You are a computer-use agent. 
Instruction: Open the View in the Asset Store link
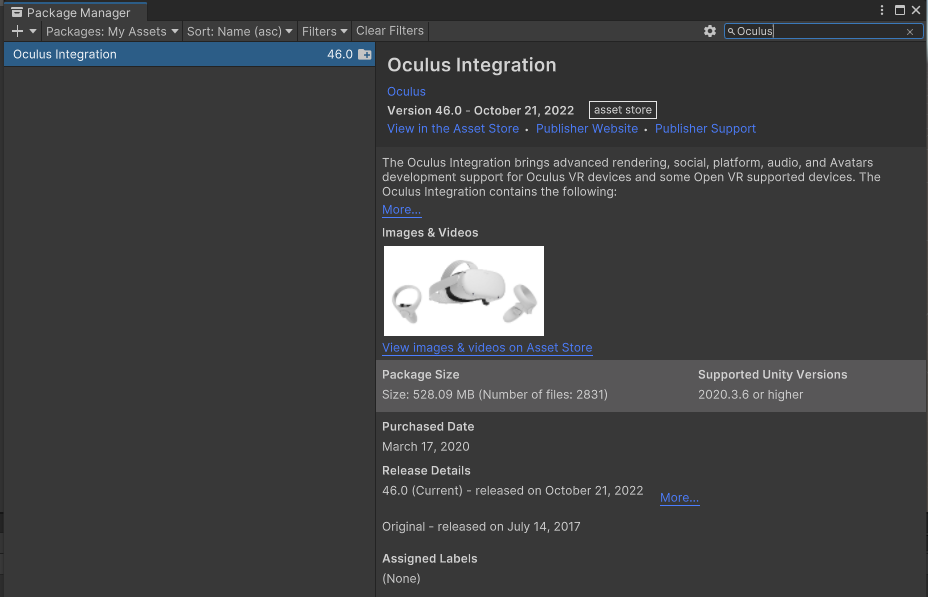pyautogui.click(x=453, y=129)
